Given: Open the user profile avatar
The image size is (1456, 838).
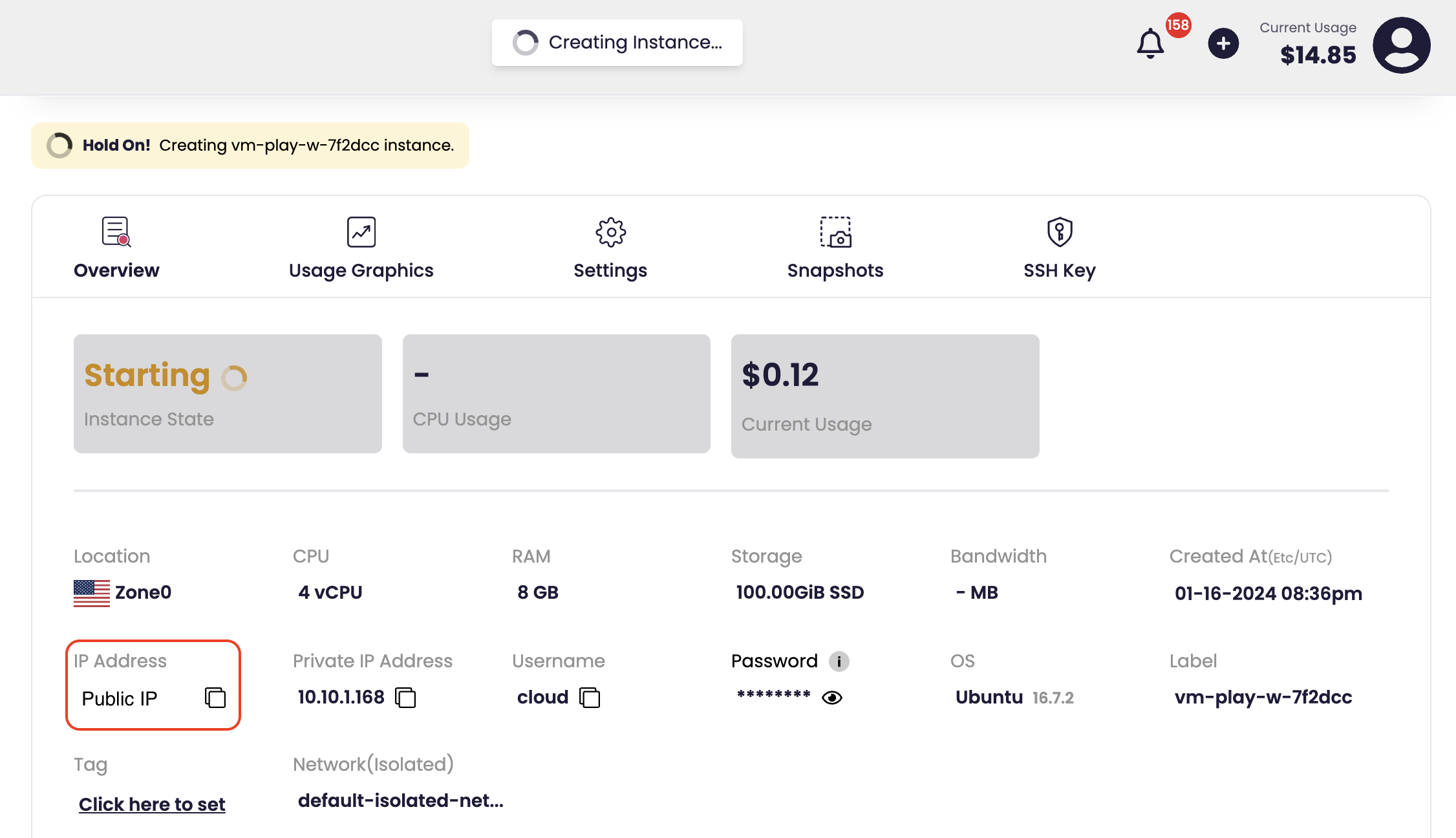Looking at the screenshot, I should tap(1401, 45).
